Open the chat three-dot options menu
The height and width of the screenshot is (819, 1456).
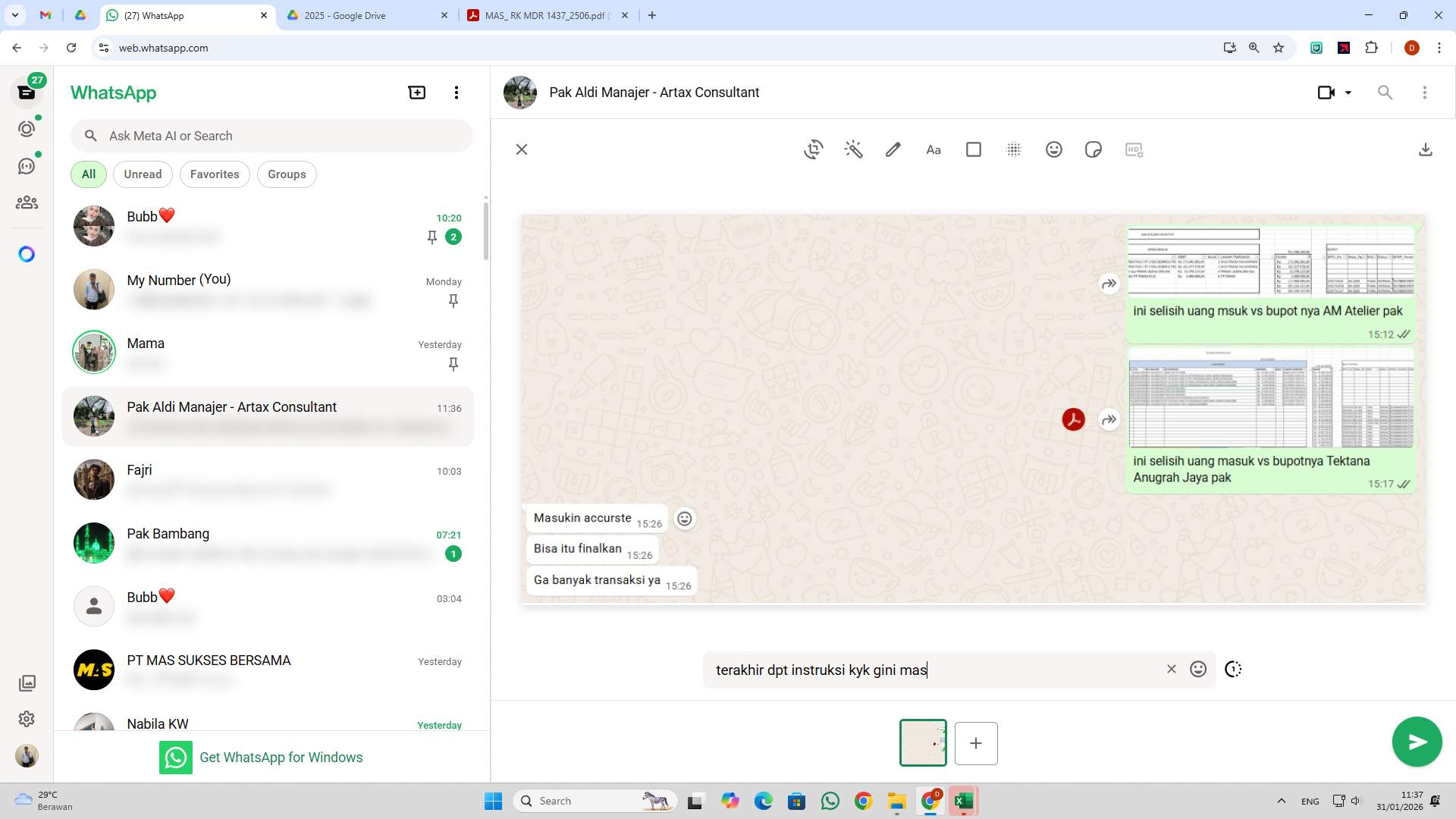[1425, 92]
